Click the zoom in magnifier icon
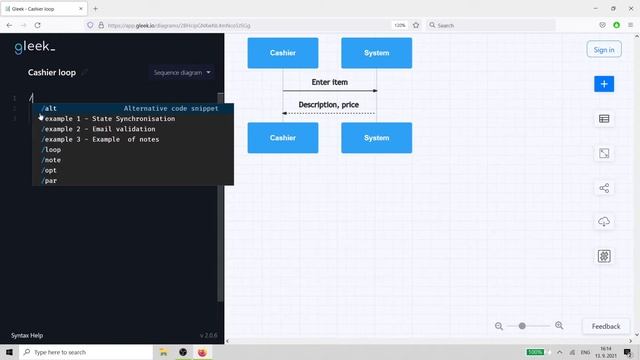 559,325
